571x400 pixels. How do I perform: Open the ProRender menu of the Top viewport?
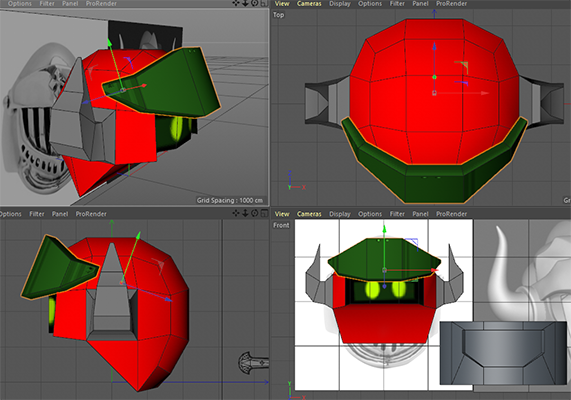coord(452,4)
